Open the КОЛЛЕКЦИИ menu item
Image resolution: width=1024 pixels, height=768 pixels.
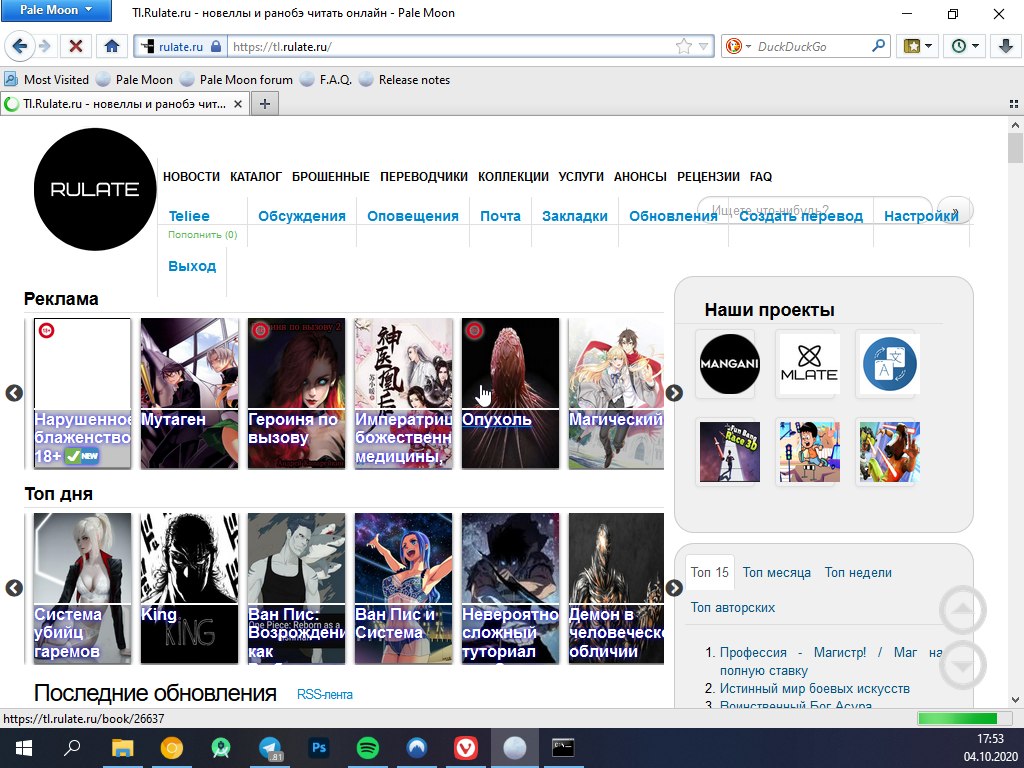click(x=513, y=176)
